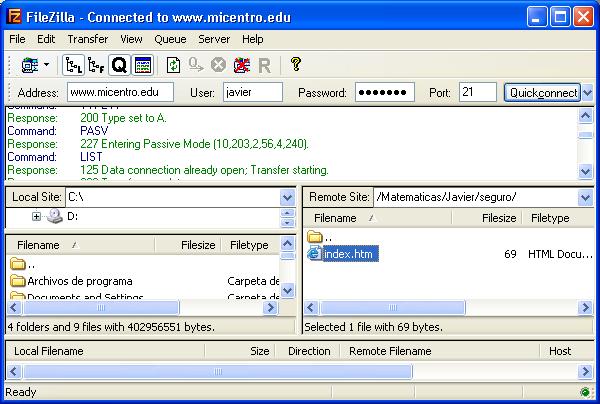
Task: Toggle the local directory tree view
Action: point(73,65)
